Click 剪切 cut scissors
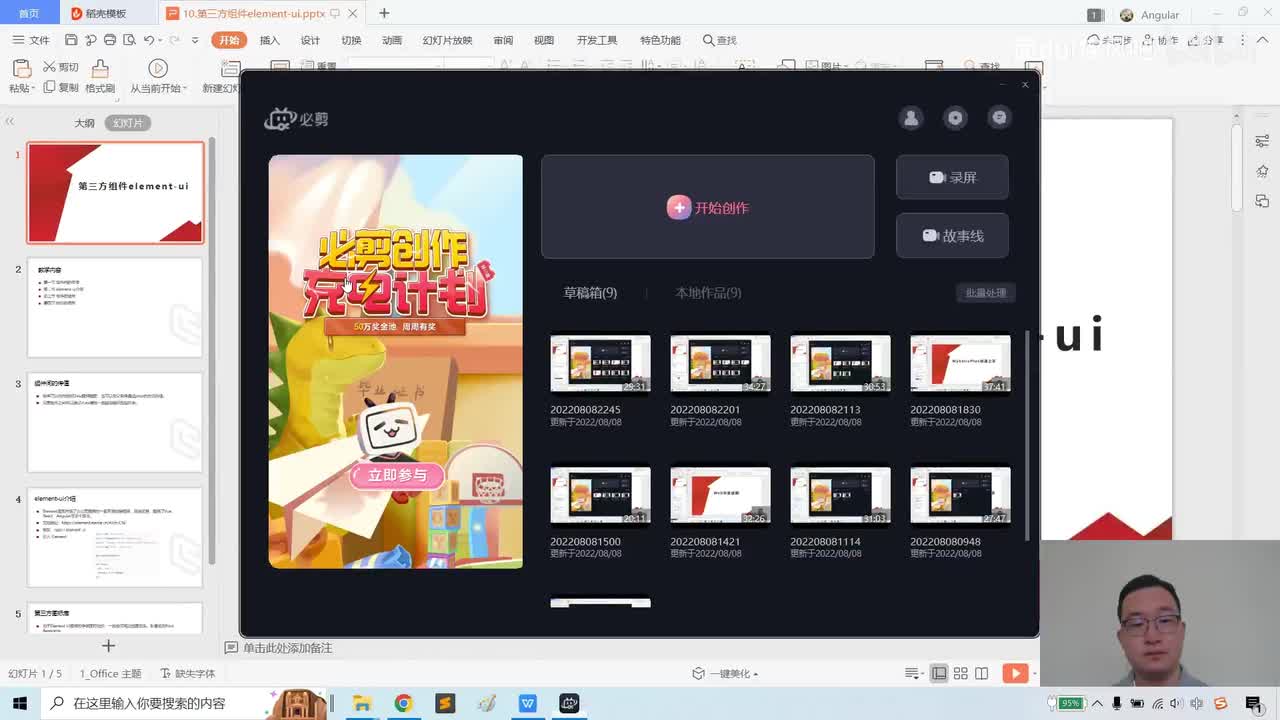1280x720 pixels. click(x=60, y=67)
